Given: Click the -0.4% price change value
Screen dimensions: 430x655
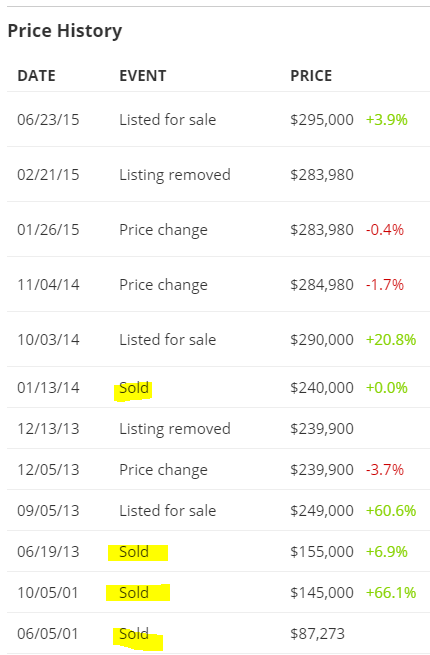Looking at the screenshot, I should pos(385,230).
